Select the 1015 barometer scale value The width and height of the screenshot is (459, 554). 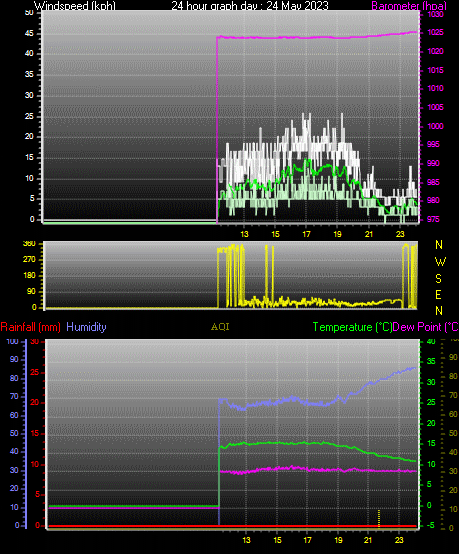coord(435,70)
